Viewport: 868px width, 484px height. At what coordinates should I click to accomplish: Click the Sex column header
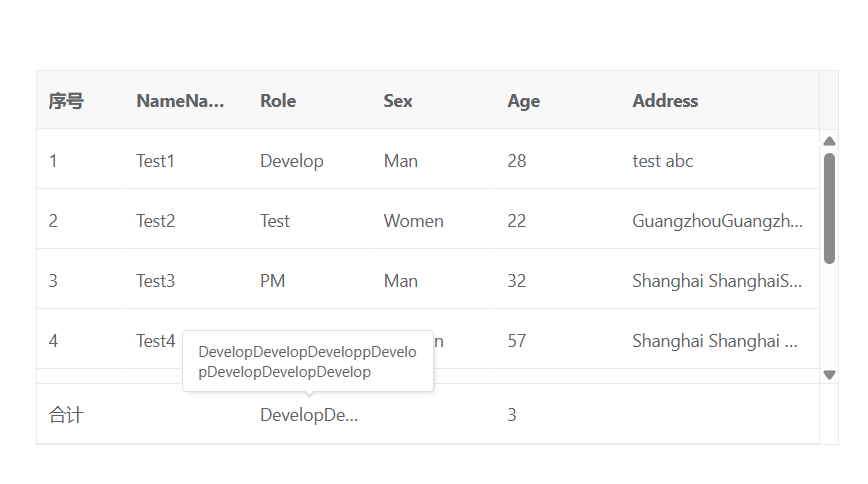point(398,101)
